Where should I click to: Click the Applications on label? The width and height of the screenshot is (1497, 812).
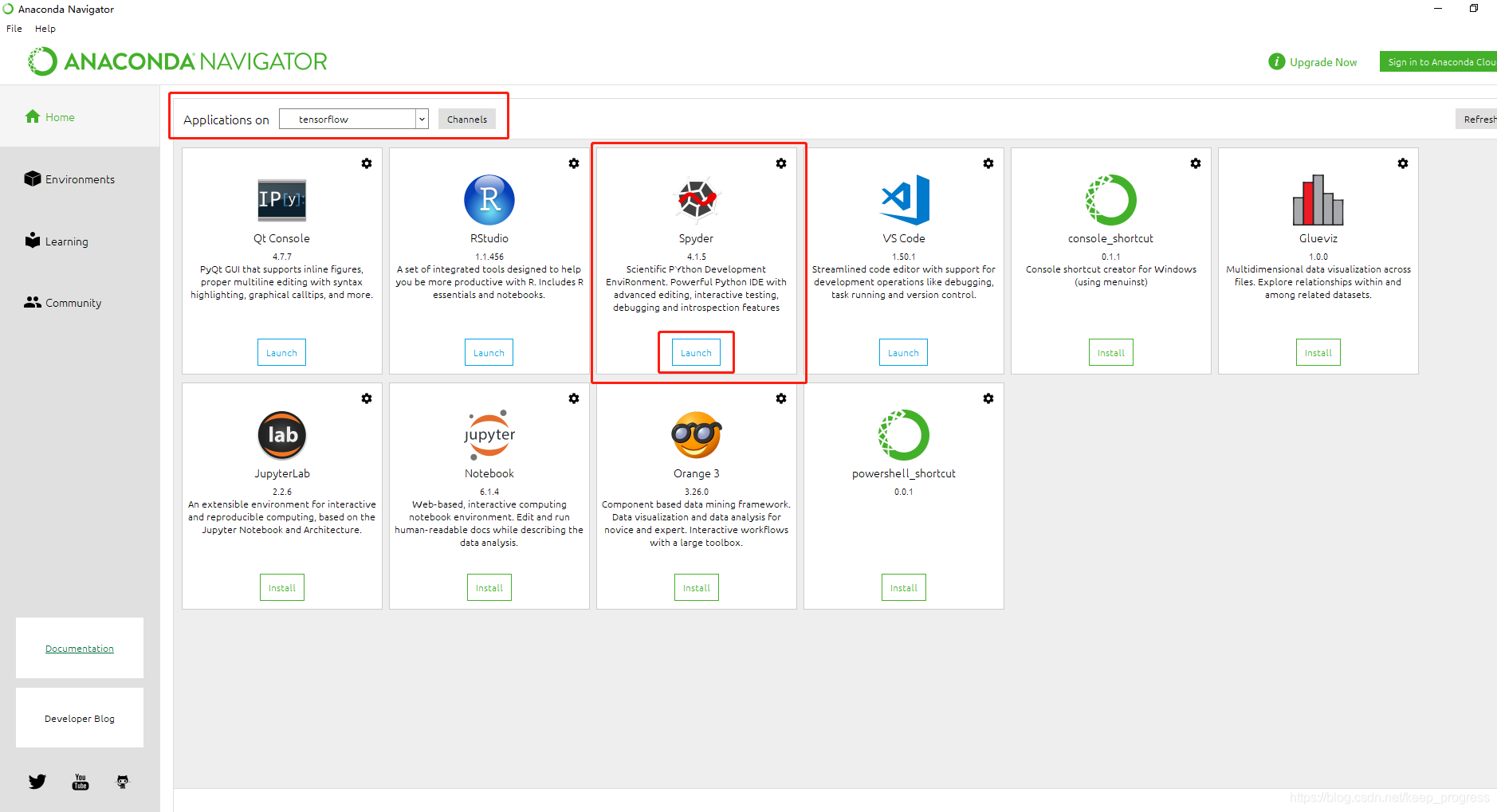(x=226, y=120)
